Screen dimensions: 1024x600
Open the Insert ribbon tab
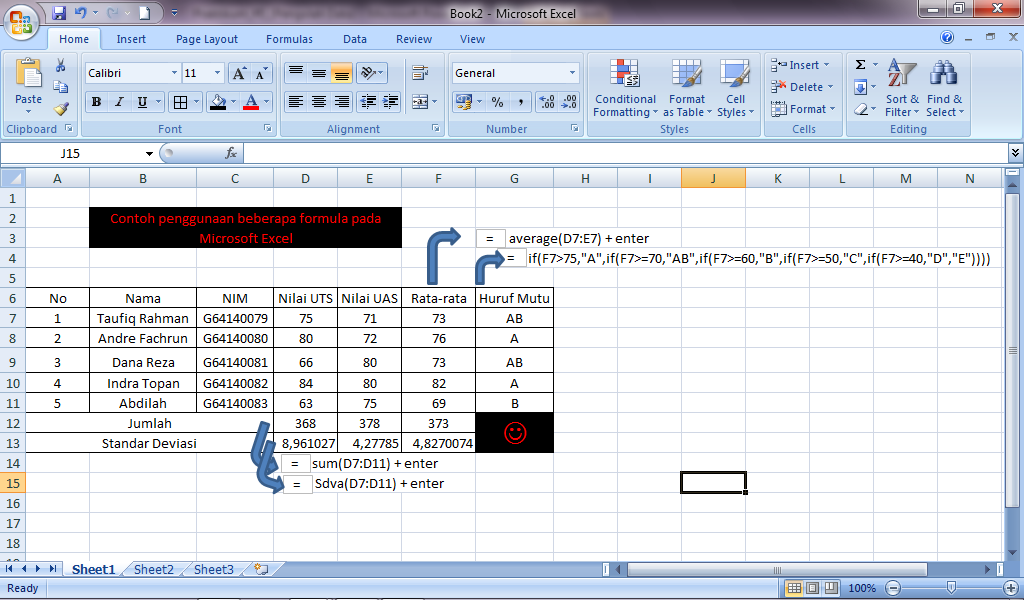(131, 39)
